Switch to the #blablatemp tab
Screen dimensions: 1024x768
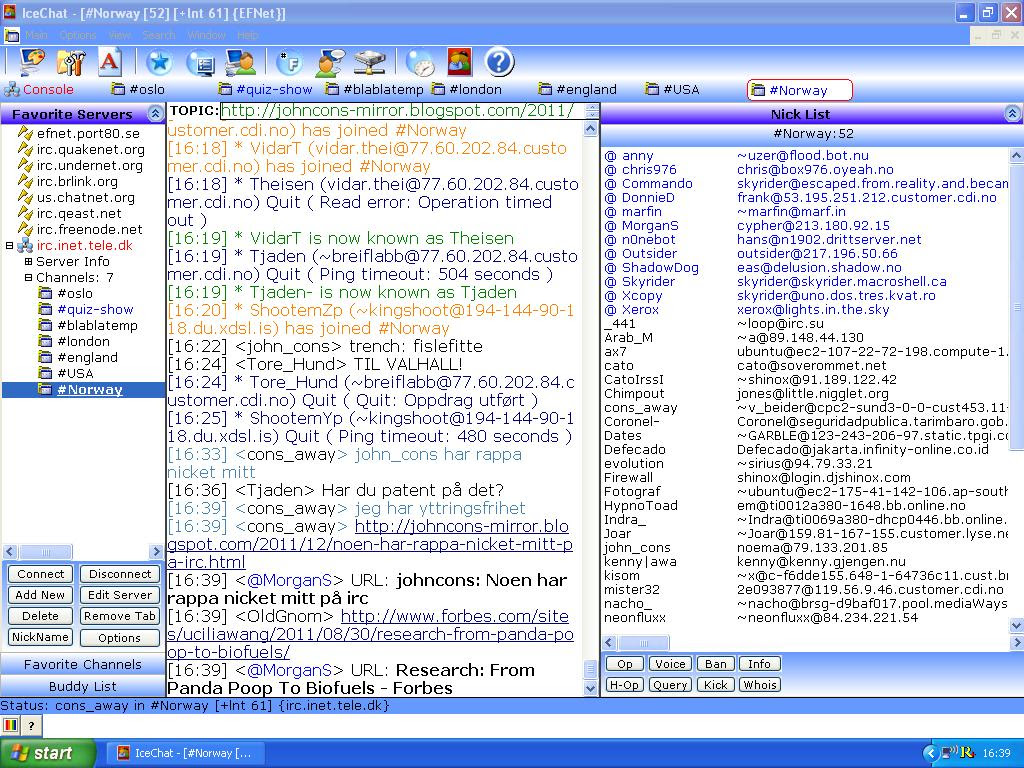[375, 89]
